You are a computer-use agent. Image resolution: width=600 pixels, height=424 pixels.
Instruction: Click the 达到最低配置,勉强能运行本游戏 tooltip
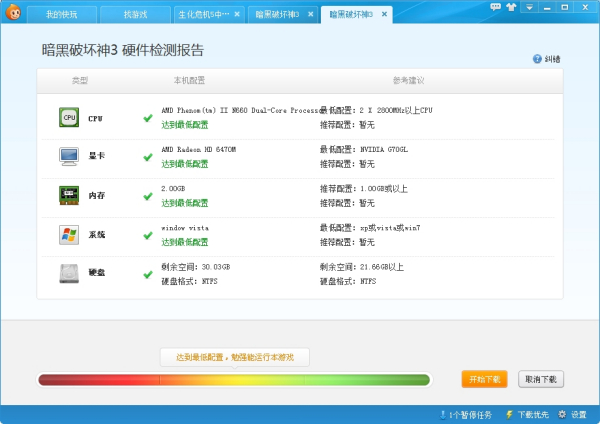[x=235, y=357]
